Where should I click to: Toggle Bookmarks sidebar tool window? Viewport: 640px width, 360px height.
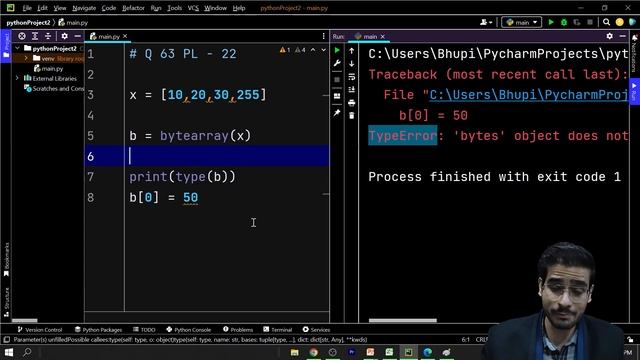click(6, 260)
